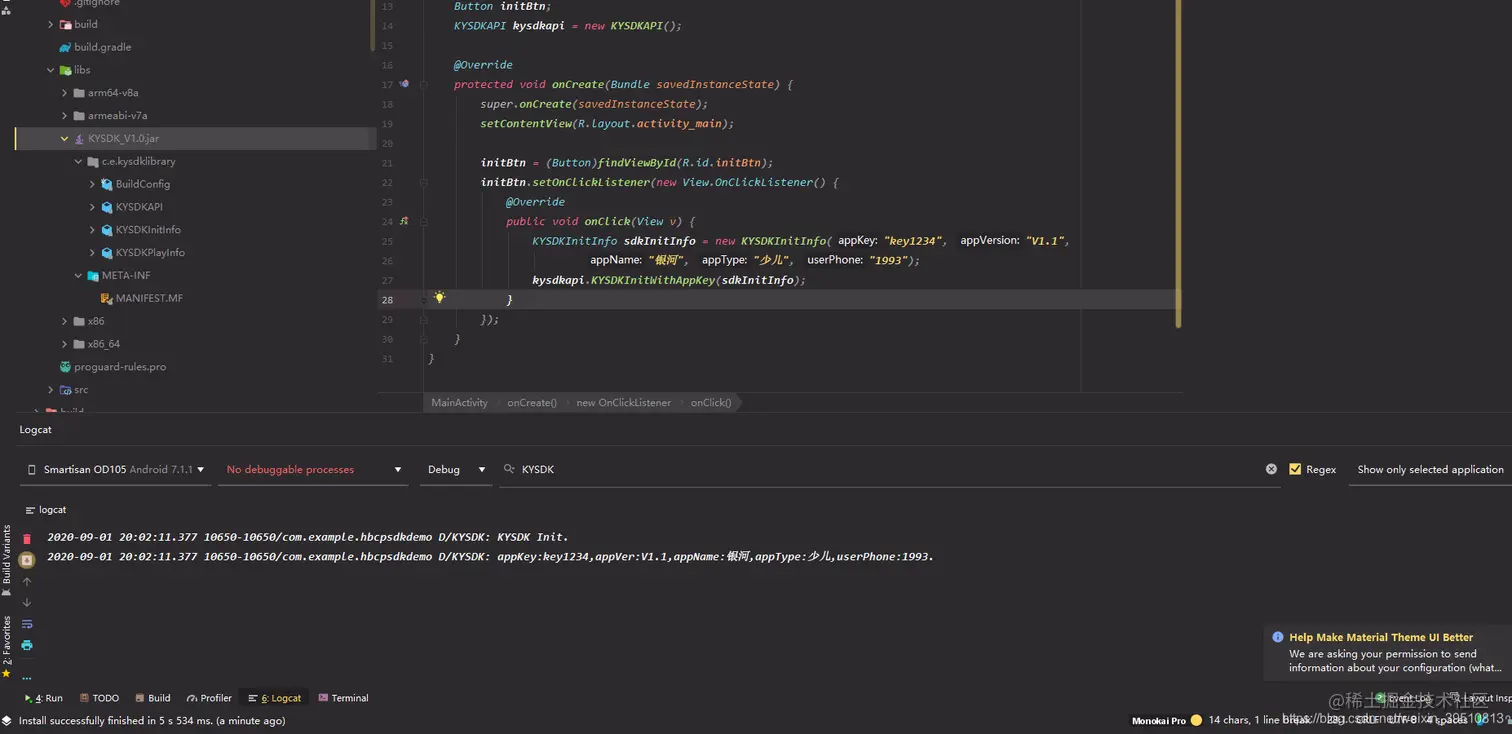The image size is (1512, 734).
Task: Select the logcat tab header
Action: click(x=46, y=510)
